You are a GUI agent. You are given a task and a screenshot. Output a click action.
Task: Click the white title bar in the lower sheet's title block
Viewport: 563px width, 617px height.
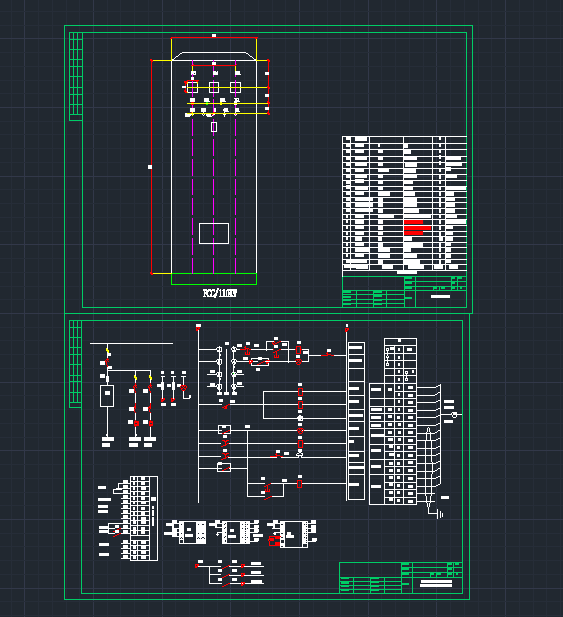coord(436,583)
